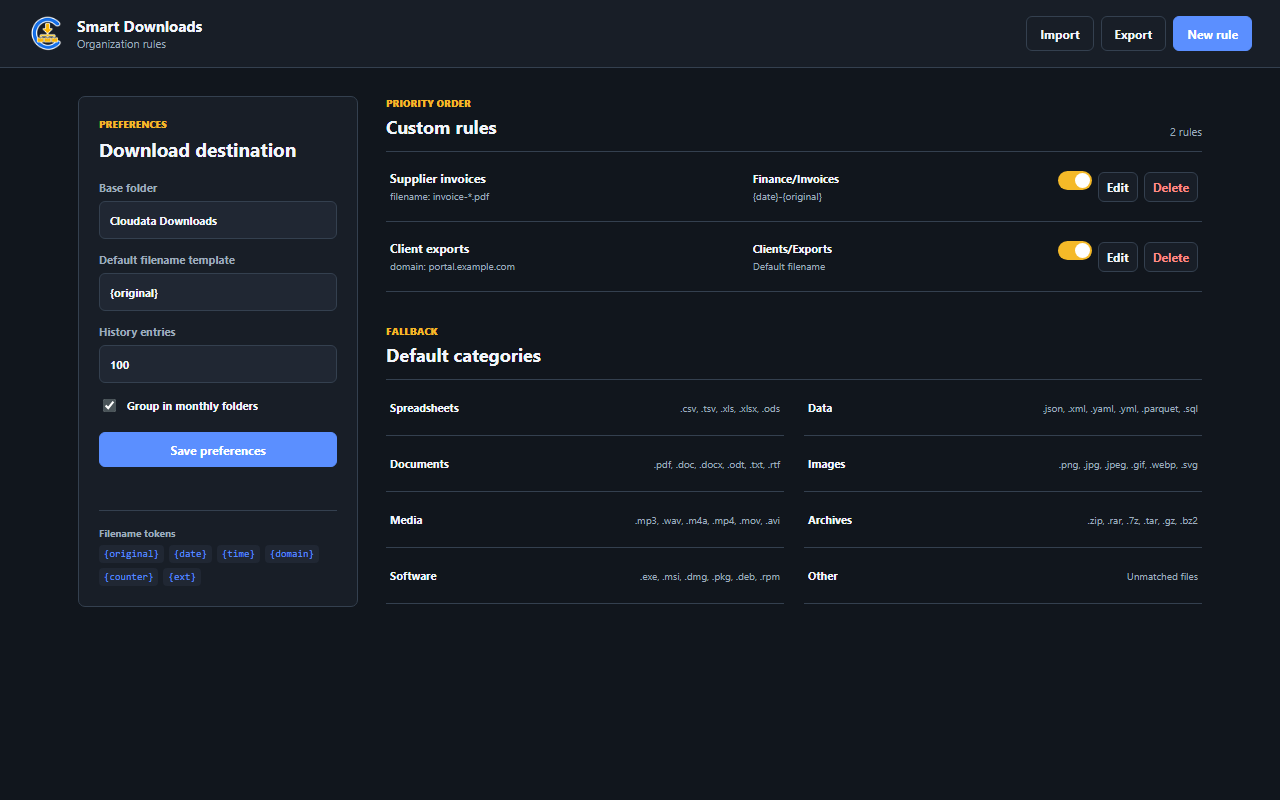Image resolution: width=1280 pixels, height=800 pixels.
Task: Toggle the Client exports rule switch
Action: point(1075,250)
